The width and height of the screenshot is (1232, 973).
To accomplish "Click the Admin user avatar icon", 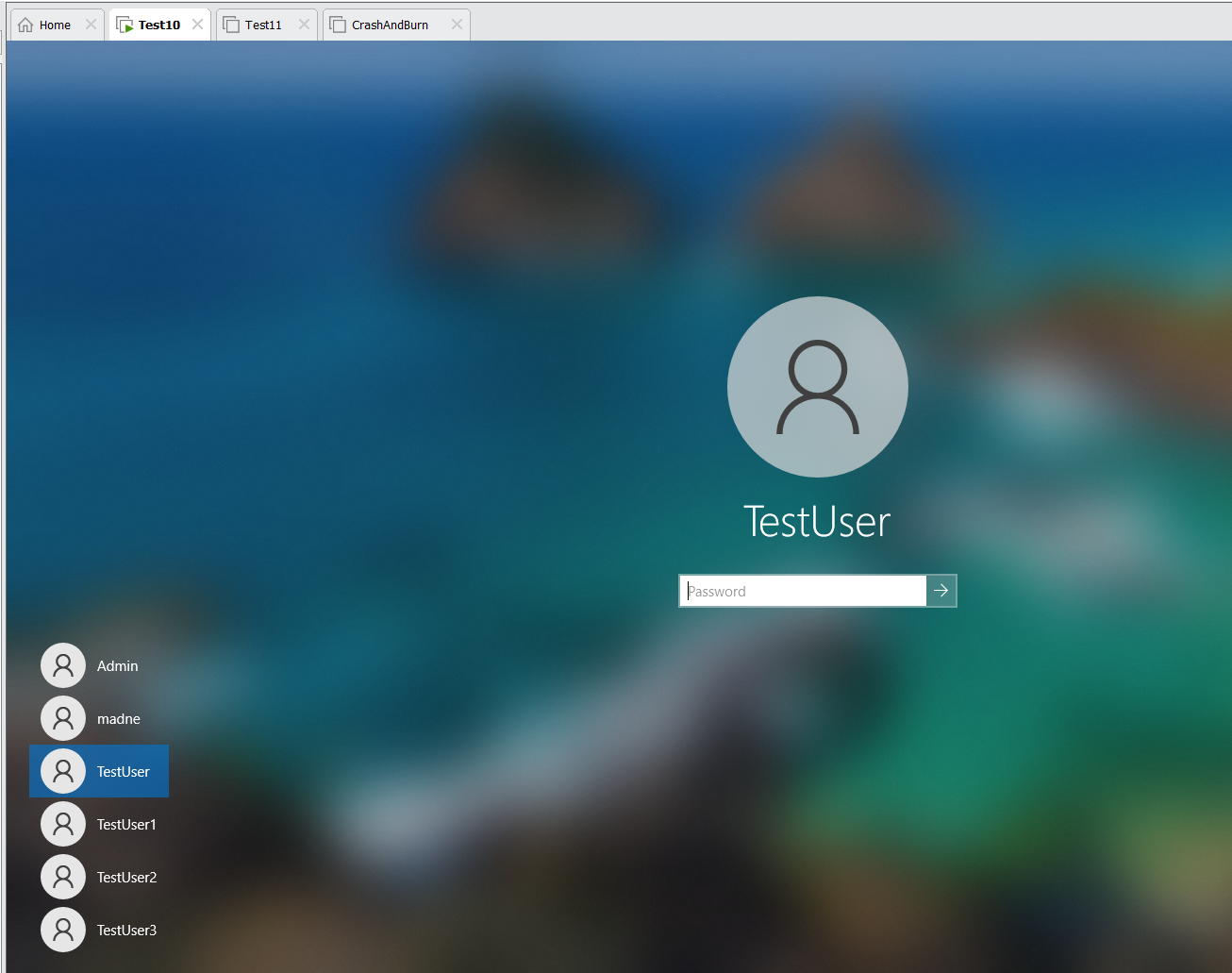I will 63,665.
